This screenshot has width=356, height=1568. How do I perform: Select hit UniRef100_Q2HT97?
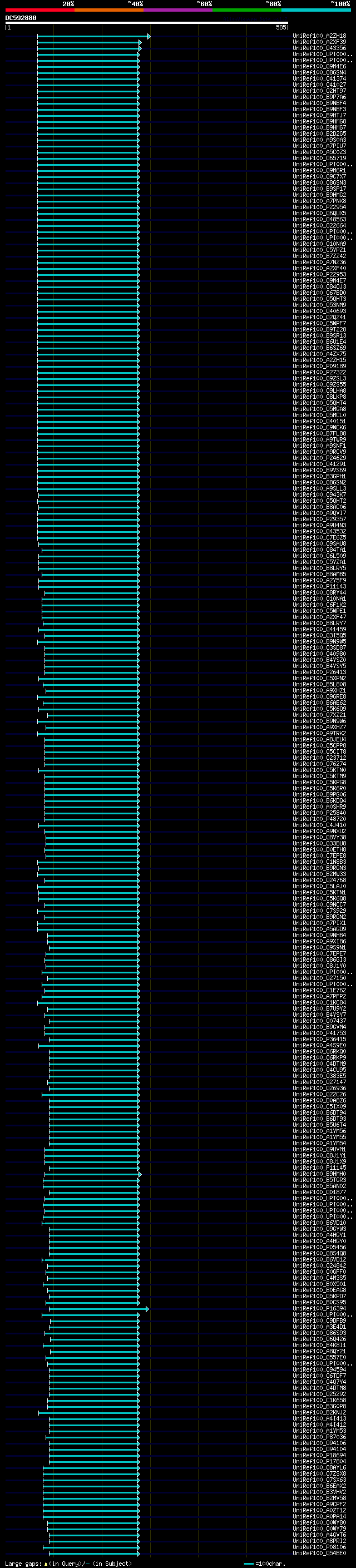point(319,91)
